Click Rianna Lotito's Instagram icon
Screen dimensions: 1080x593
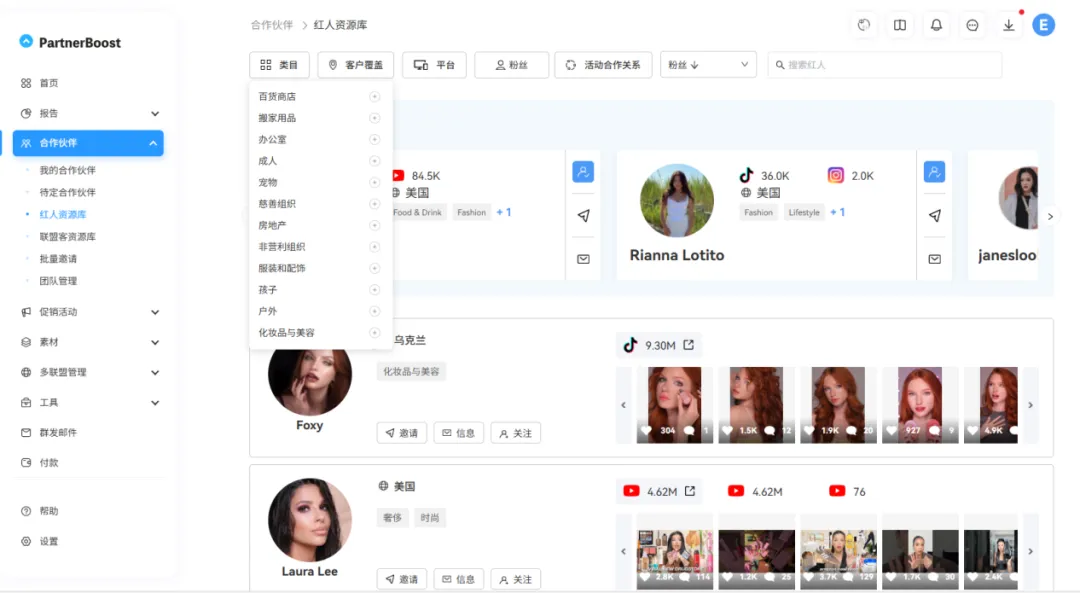tap(835, 175)
